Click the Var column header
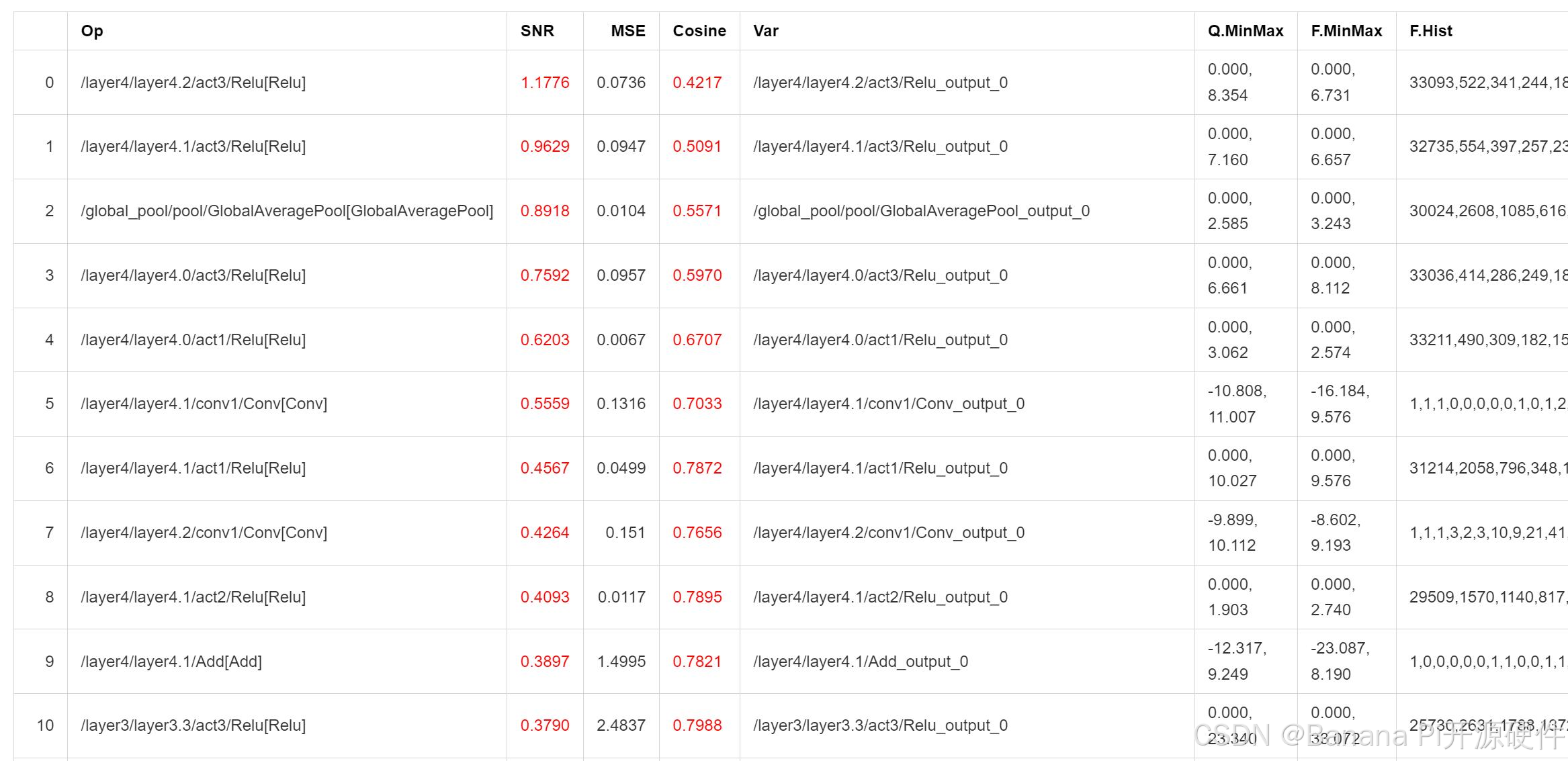 coord(765,31)
